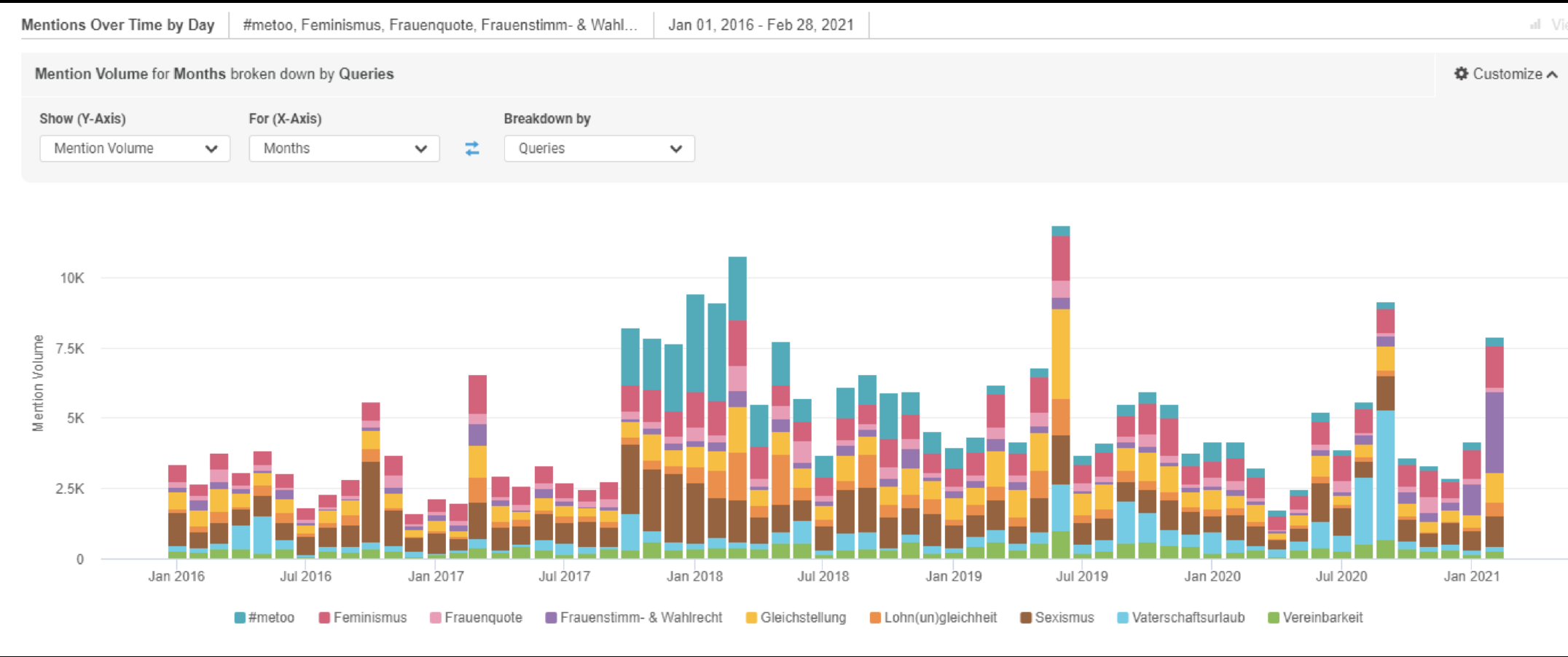Collapse the Customize panel chevron
Viewport: 1568px width, 657px height.
click(1552, 74)
